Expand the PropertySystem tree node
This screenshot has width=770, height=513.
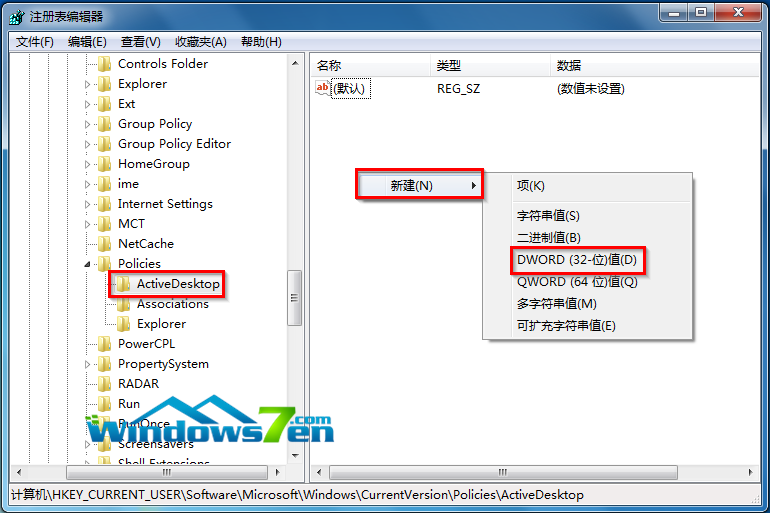pos(87,364)
